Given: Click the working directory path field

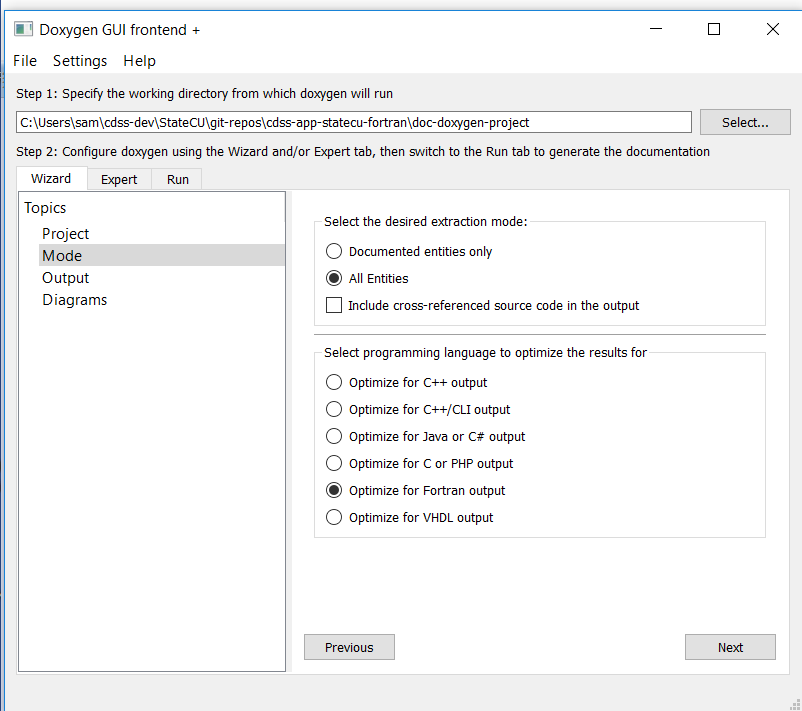Looking at the screenshot, I should click(350, 121).
